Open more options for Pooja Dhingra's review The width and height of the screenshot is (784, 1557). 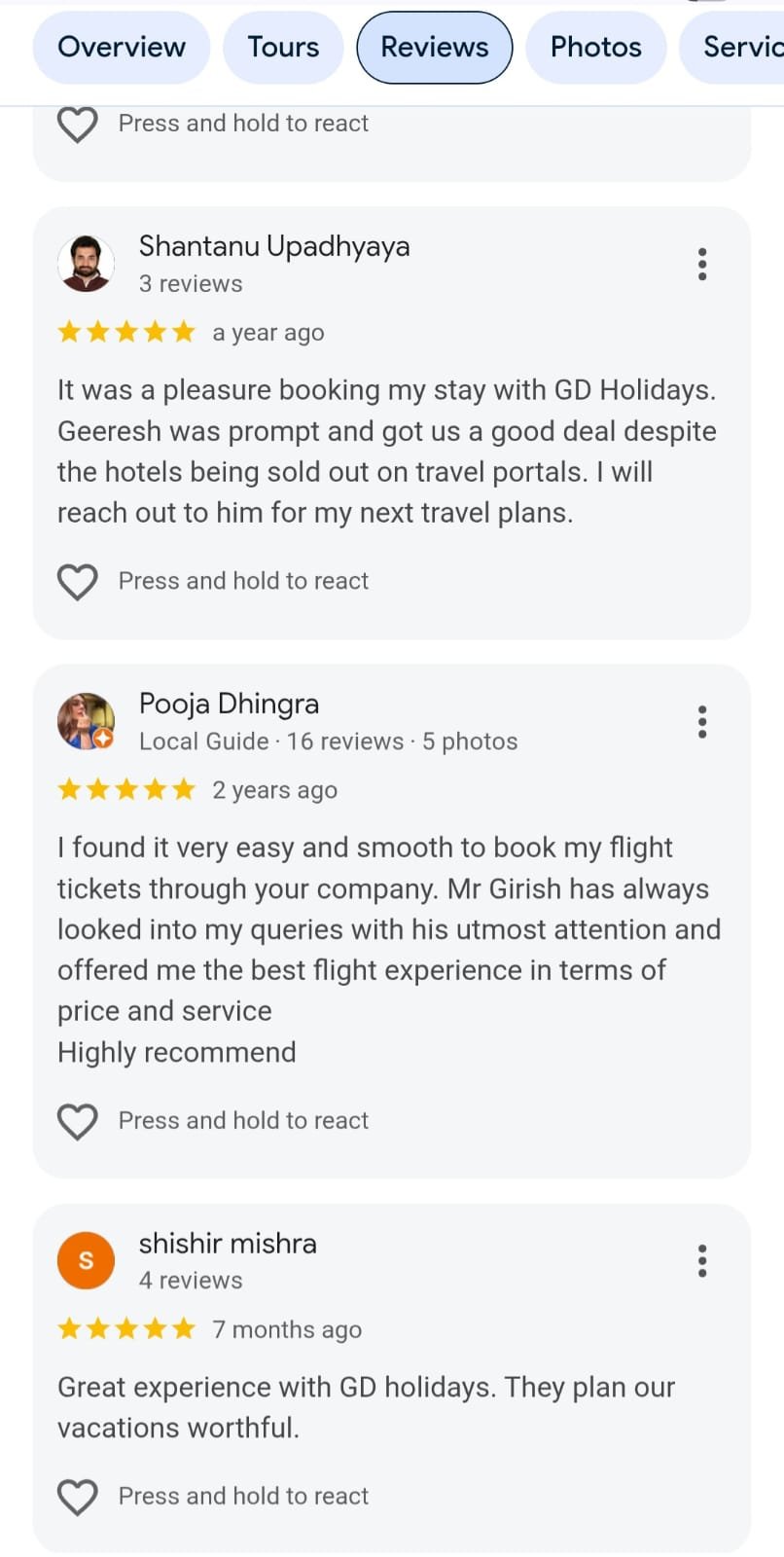pyautogui.click(x=702, y=721)
